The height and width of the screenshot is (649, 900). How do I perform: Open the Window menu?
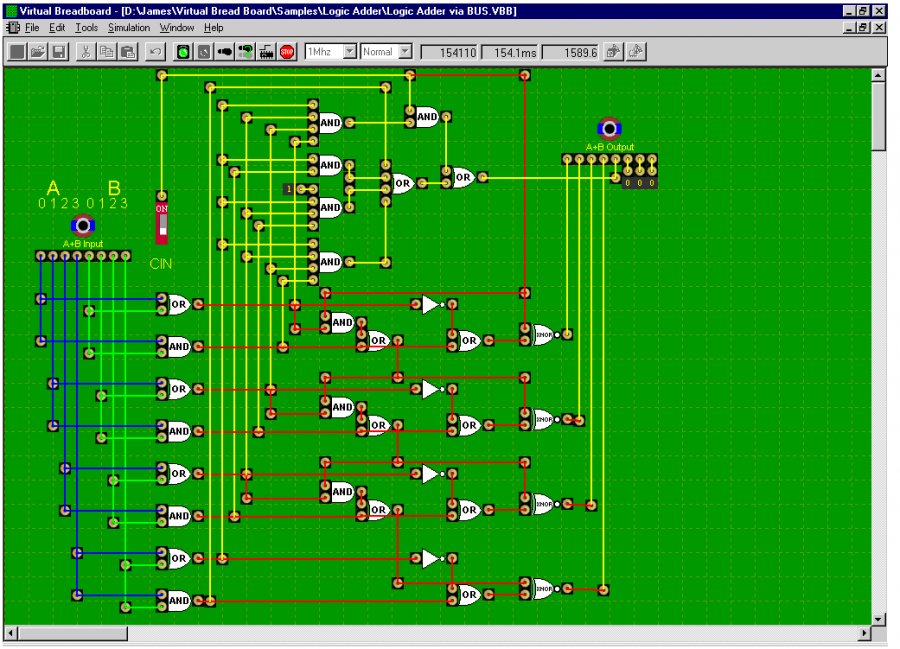coord(177,28)
